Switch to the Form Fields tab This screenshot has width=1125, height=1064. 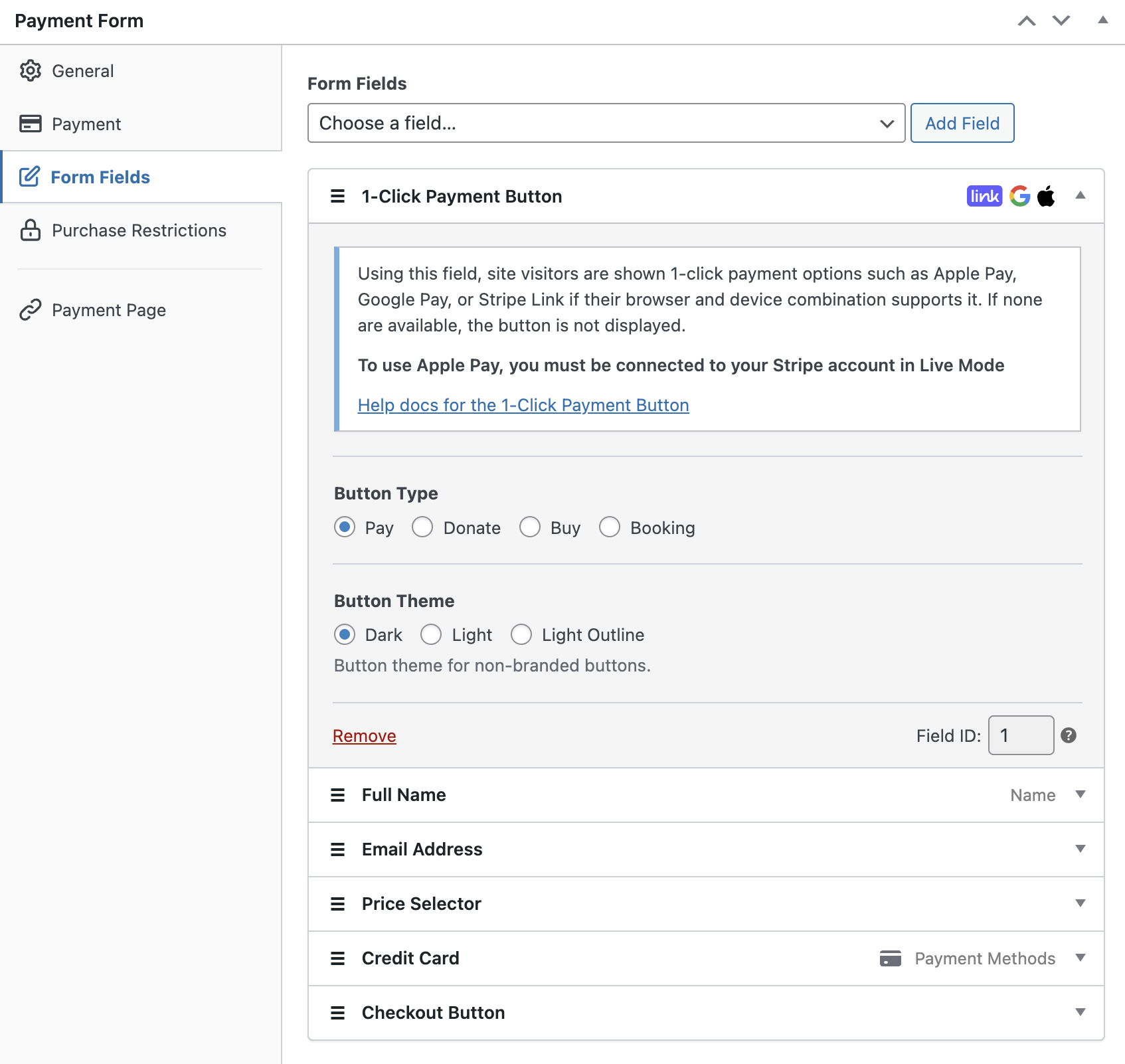(x=141, y=177)
